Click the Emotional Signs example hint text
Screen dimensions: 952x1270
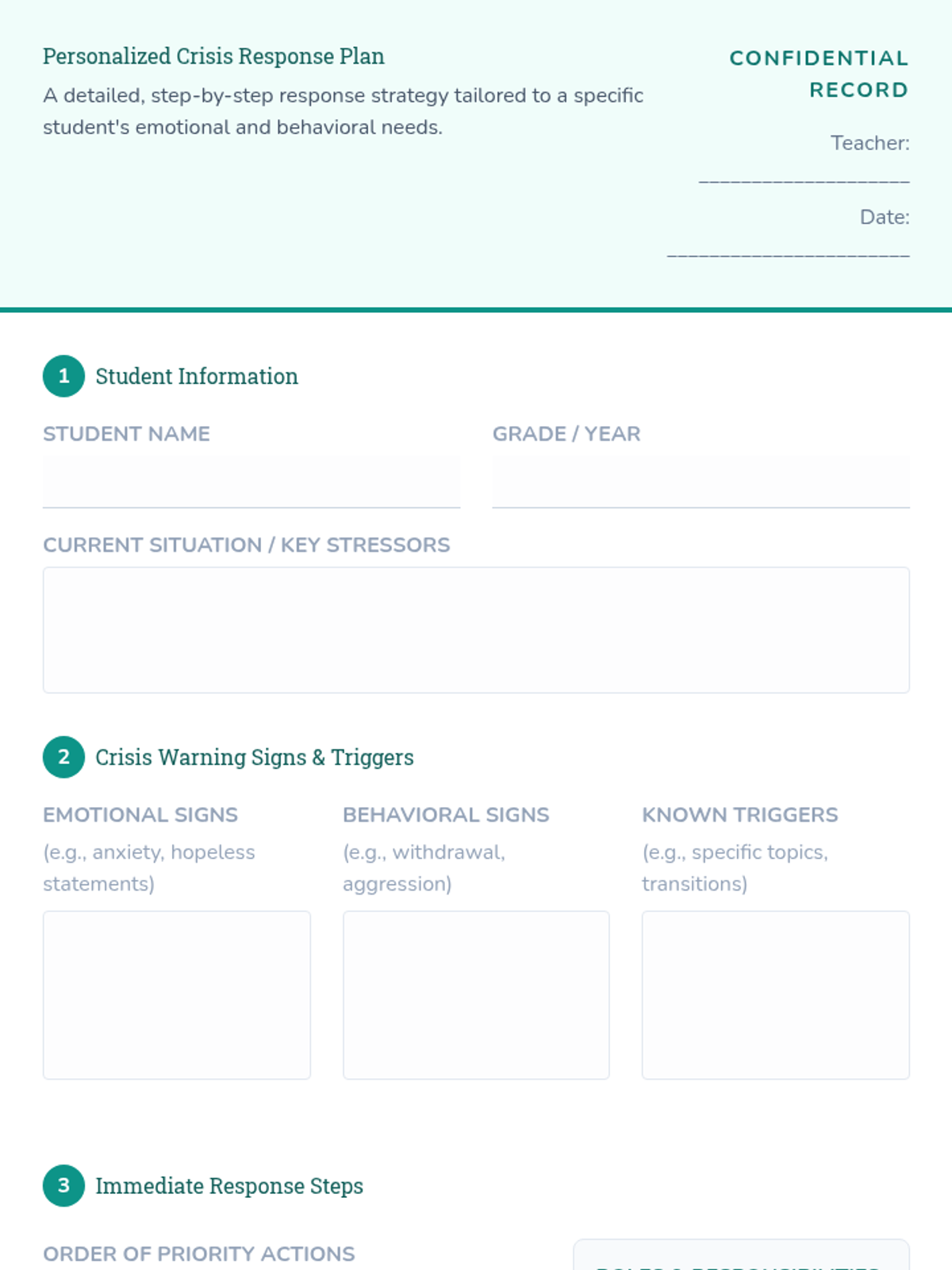[x=149, y=868]
